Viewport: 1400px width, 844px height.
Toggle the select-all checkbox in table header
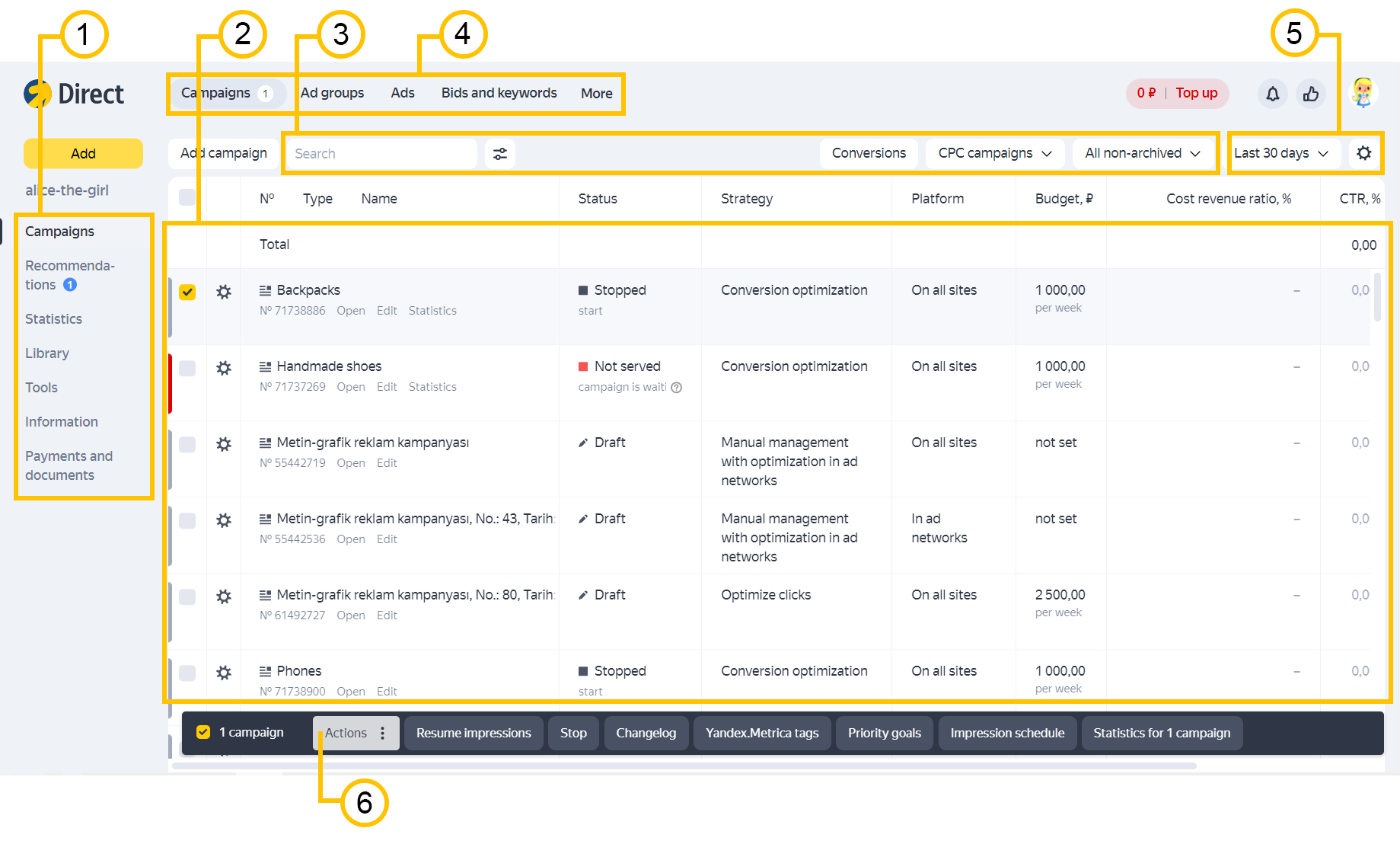[x=187, y=198]
